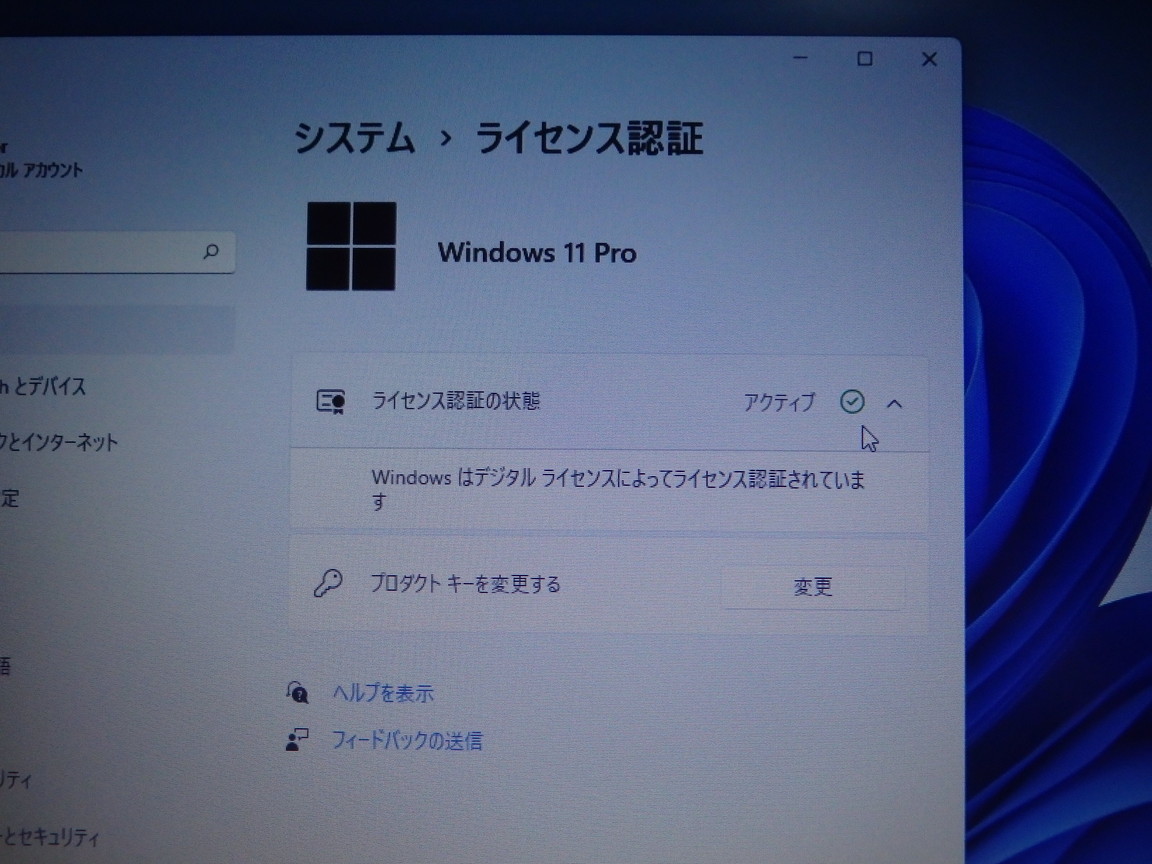Click the help headset icon
1152x864 pixels.
point(297,692)
